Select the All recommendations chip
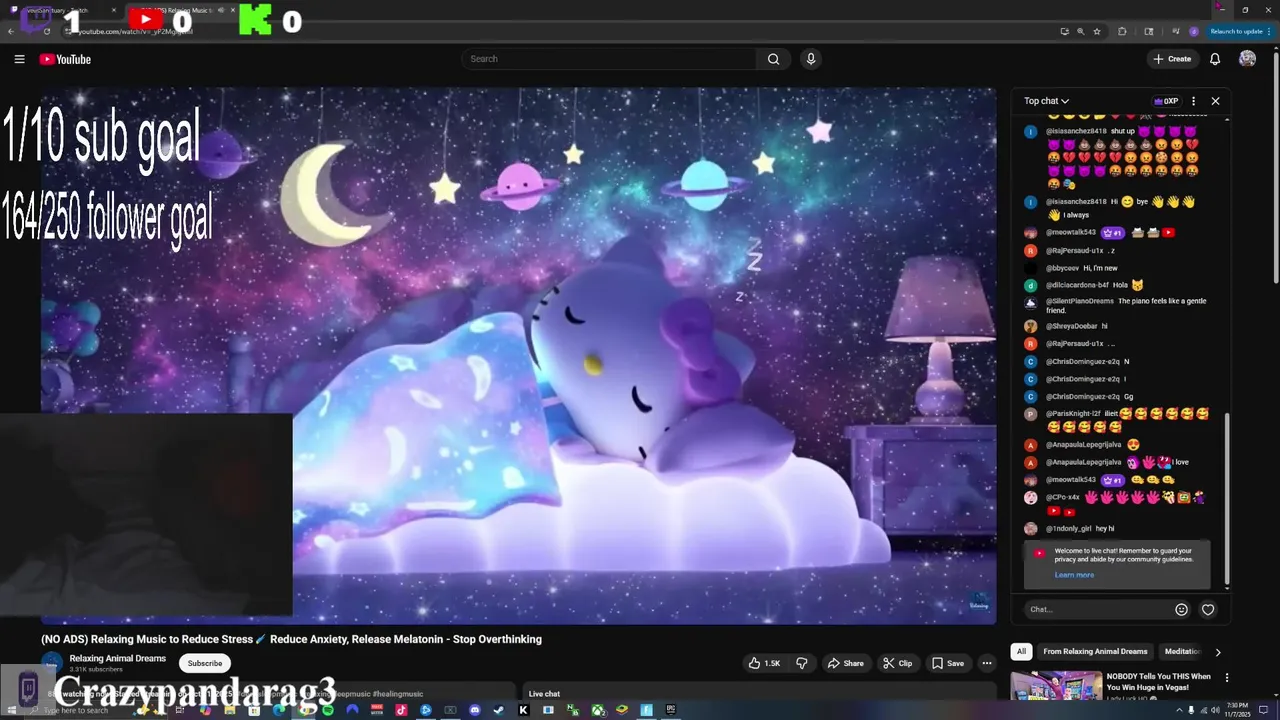This screenshot has height=720, width=1280. pos(1021,651)
